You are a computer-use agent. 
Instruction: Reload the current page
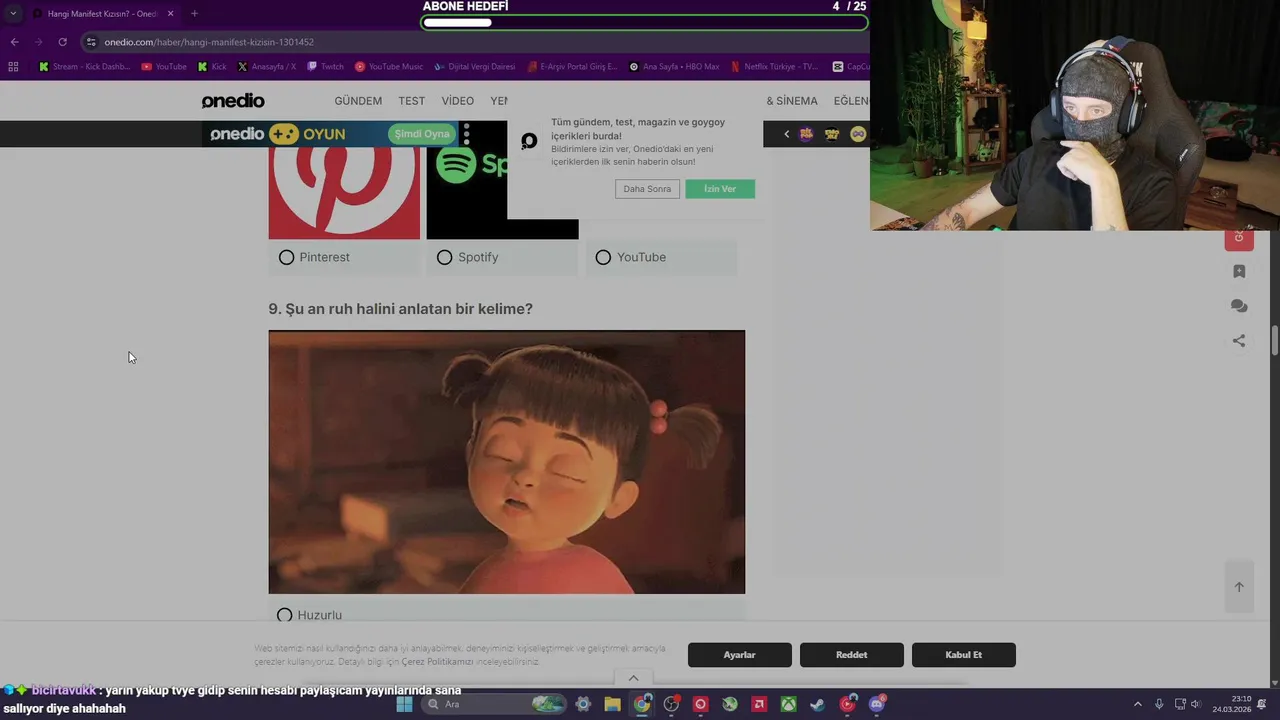click(x=62, y=42)
